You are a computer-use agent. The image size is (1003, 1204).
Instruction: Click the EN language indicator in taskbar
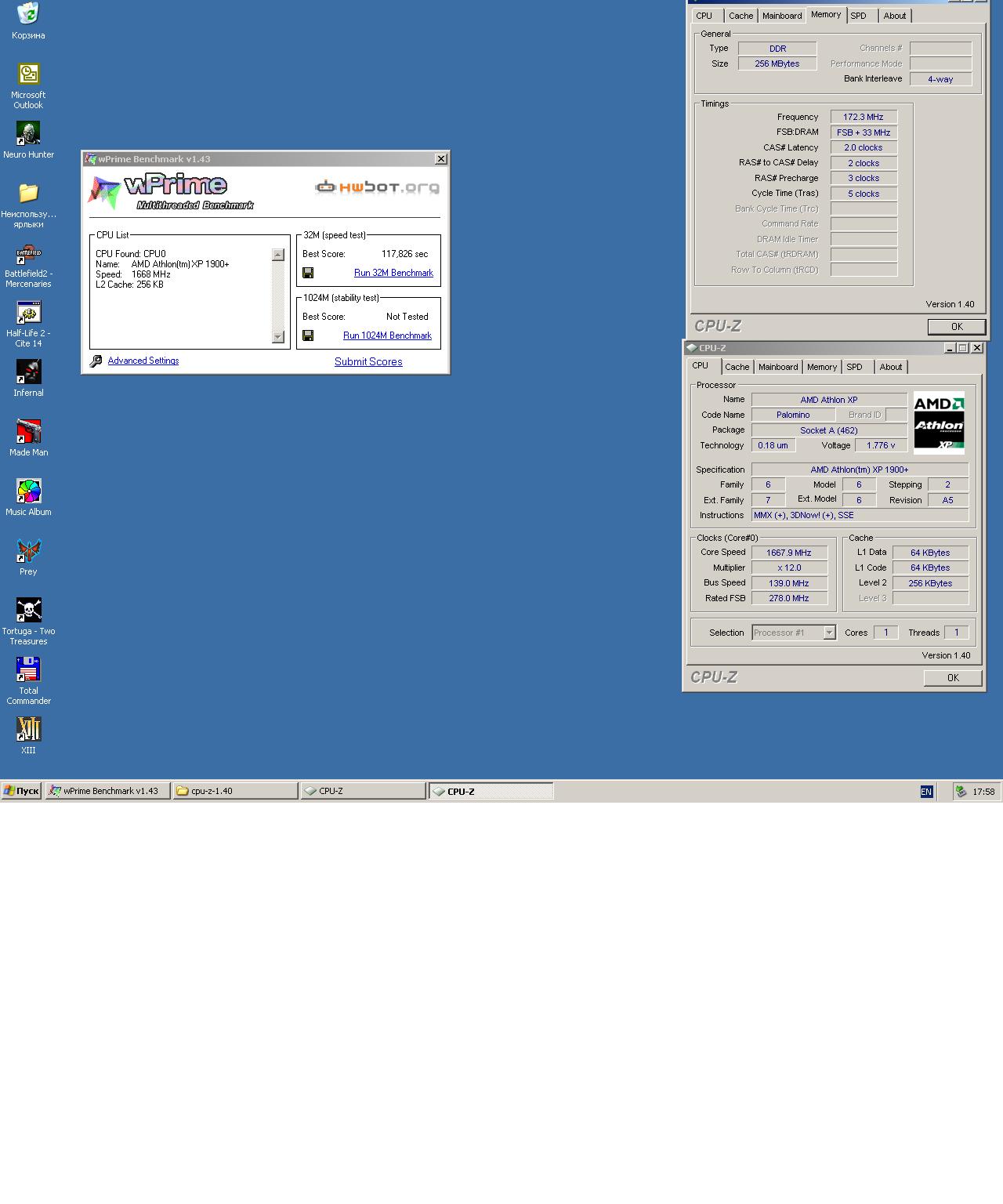[x=926, y=792]
